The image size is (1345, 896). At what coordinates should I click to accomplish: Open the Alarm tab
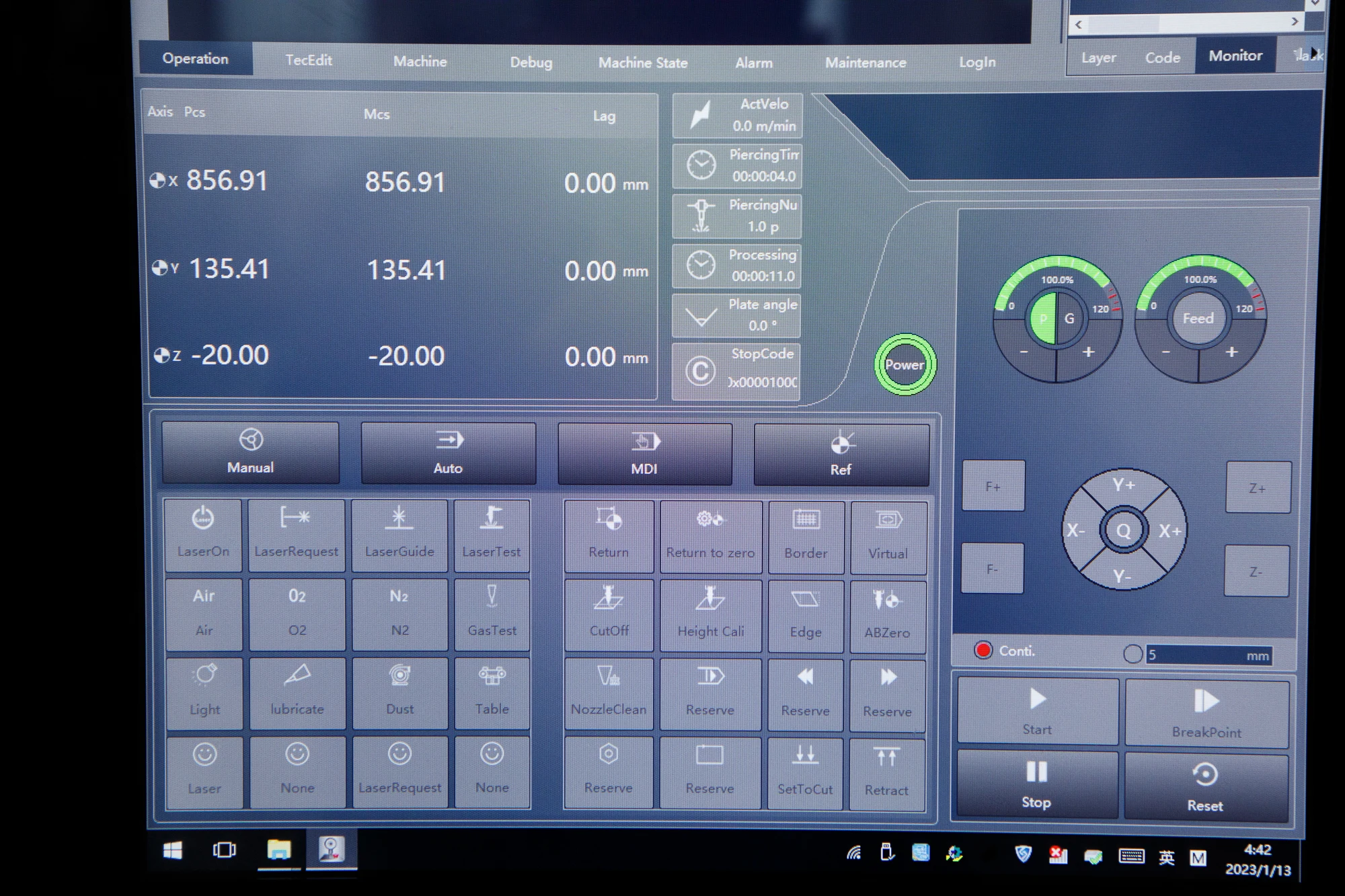(x=754, y=63)
